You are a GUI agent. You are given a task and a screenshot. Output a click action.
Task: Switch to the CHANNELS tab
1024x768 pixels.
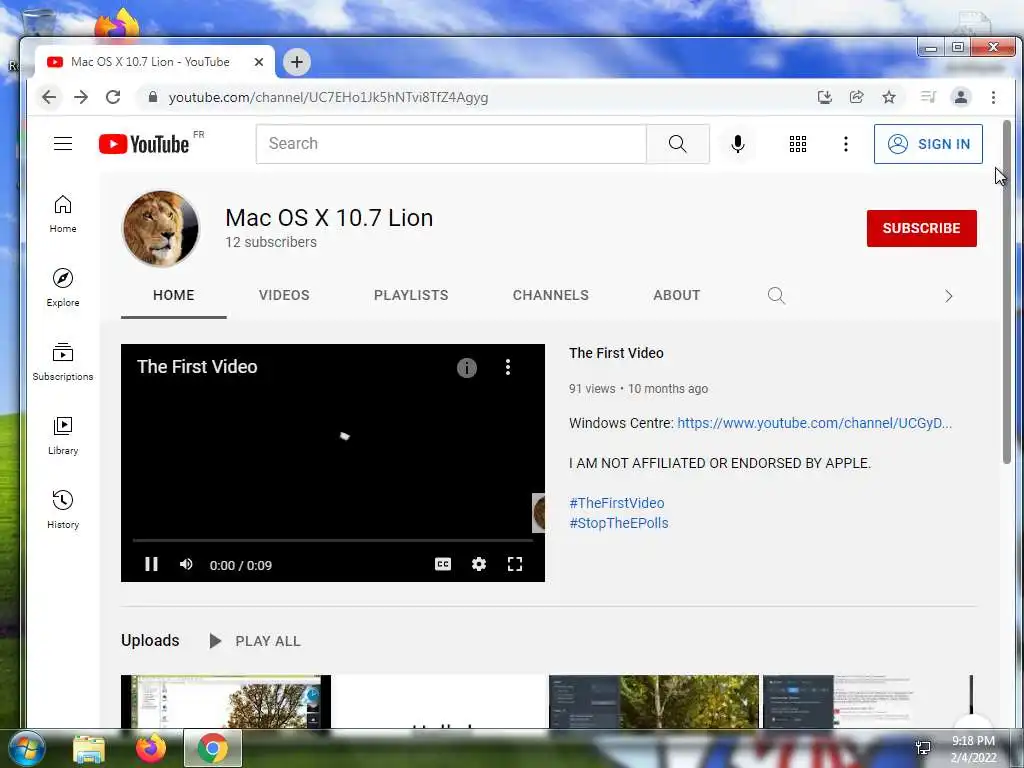point(551,295)
